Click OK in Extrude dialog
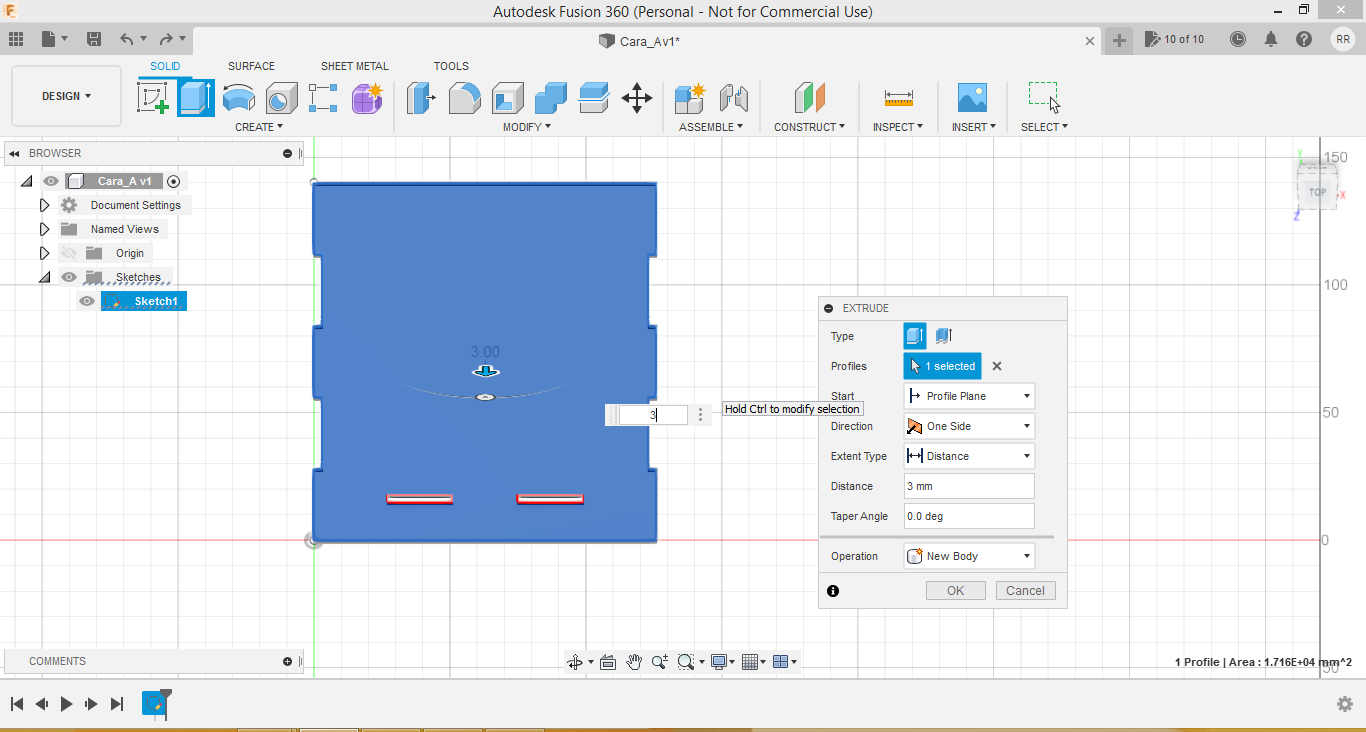This screenshot has width=1366, height=732. (x=956, y=590)
